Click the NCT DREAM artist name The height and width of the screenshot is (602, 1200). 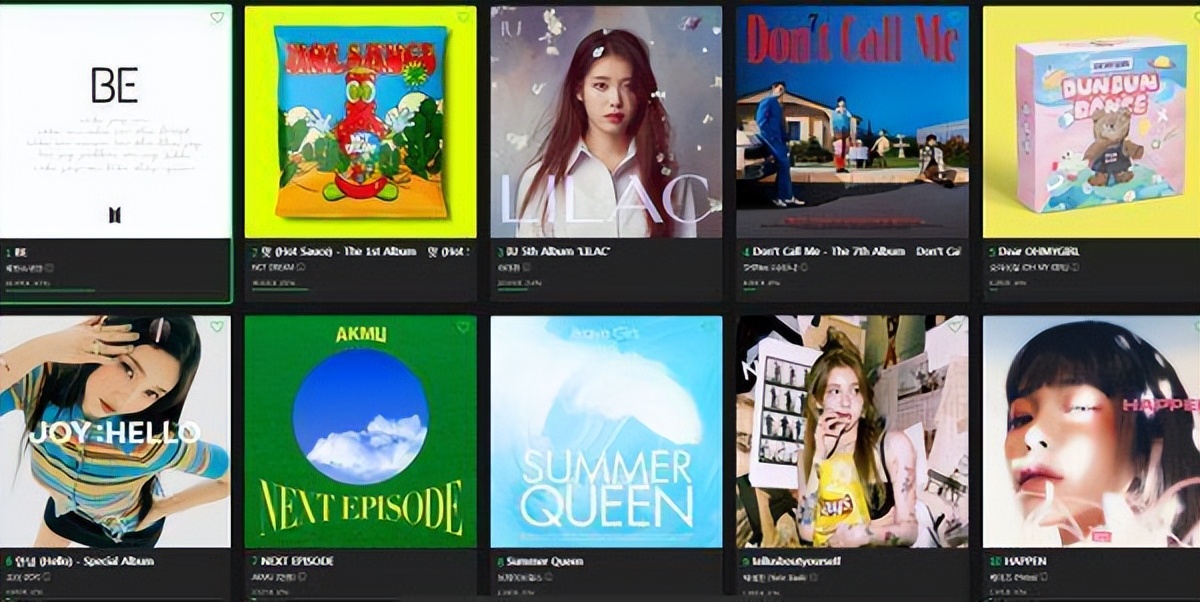(272, 267)
